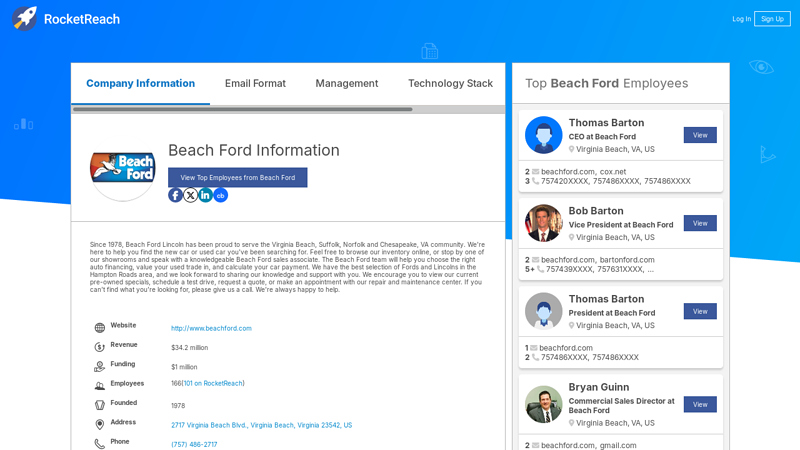
Task: Click the (757) 486-2717 phone link
Action: [x=194, y=444]
